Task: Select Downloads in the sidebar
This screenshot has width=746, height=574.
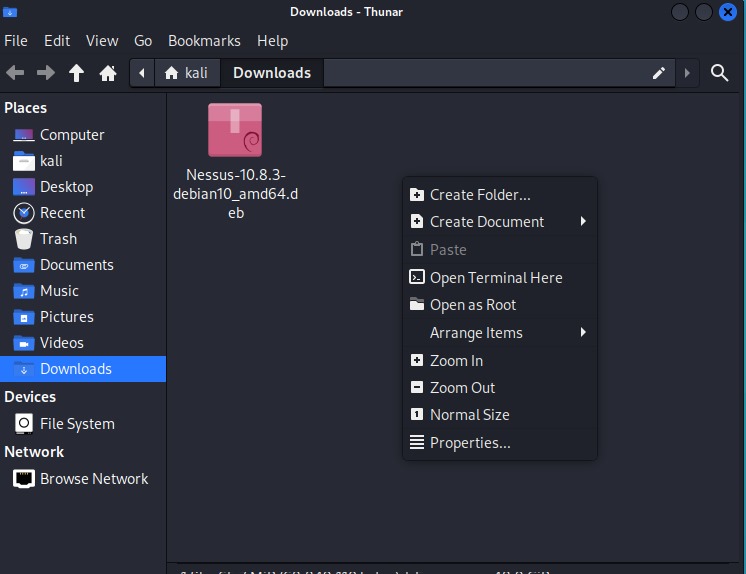Action: pos(83,369)
